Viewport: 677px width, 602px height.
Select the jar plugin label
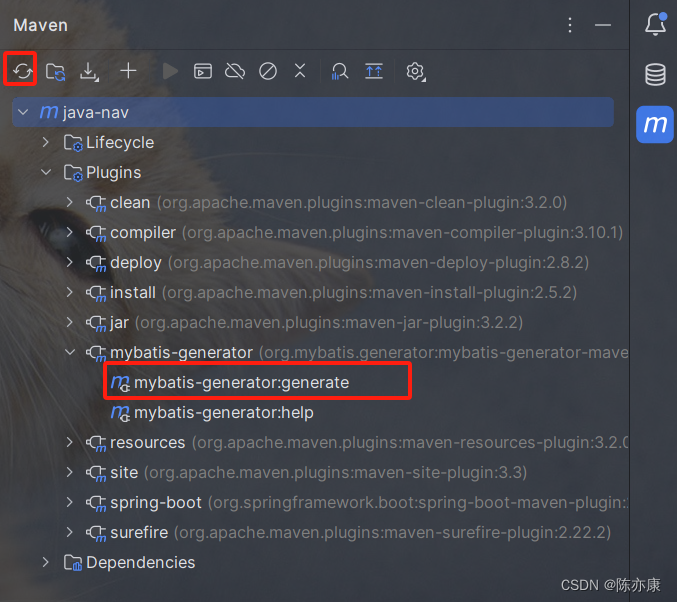tap(119, 323)
